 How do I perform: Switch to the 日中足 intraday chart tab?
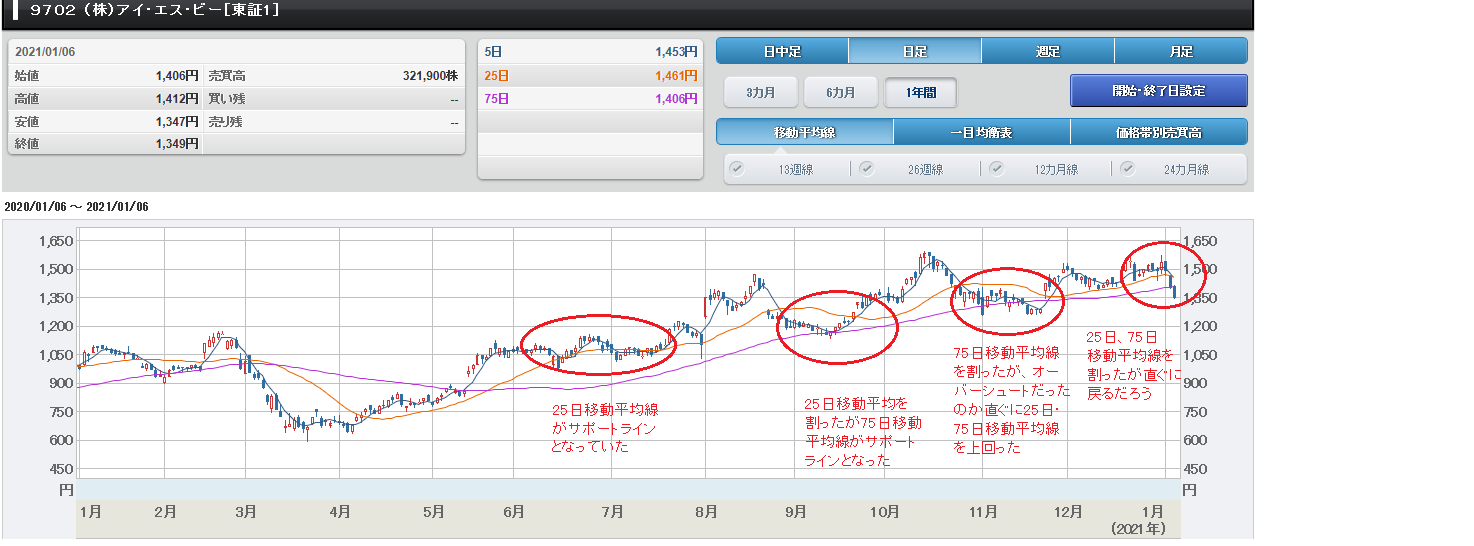[782, 51]
